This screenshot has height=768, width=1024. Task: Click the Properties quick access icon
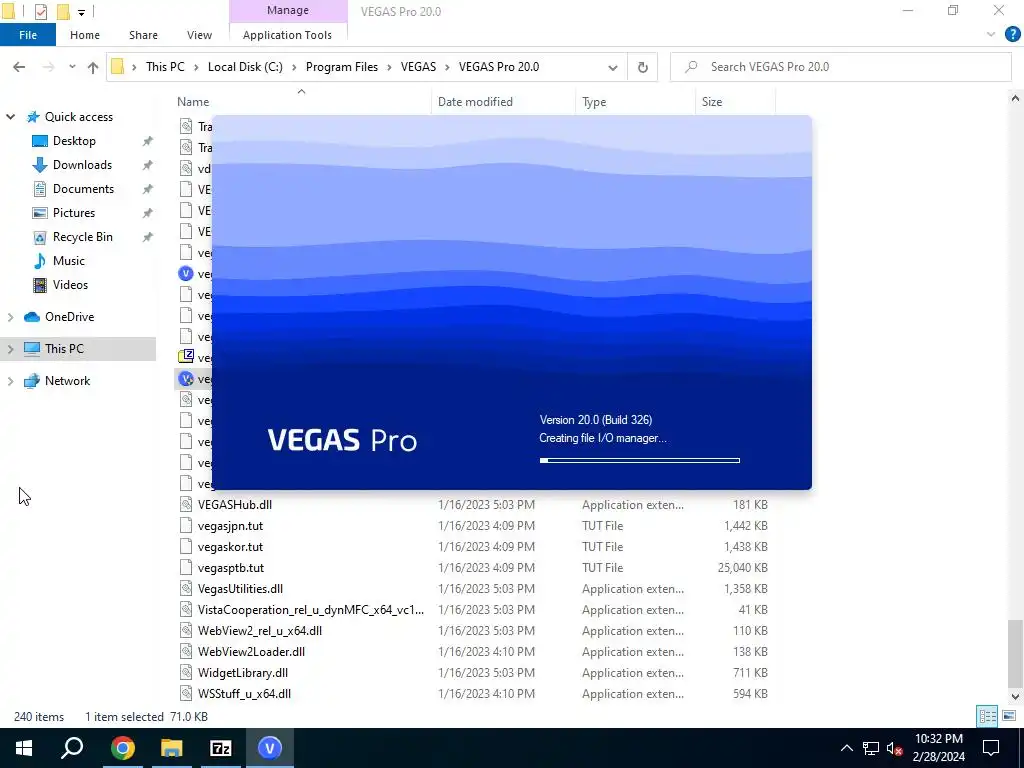coord(41,11)
